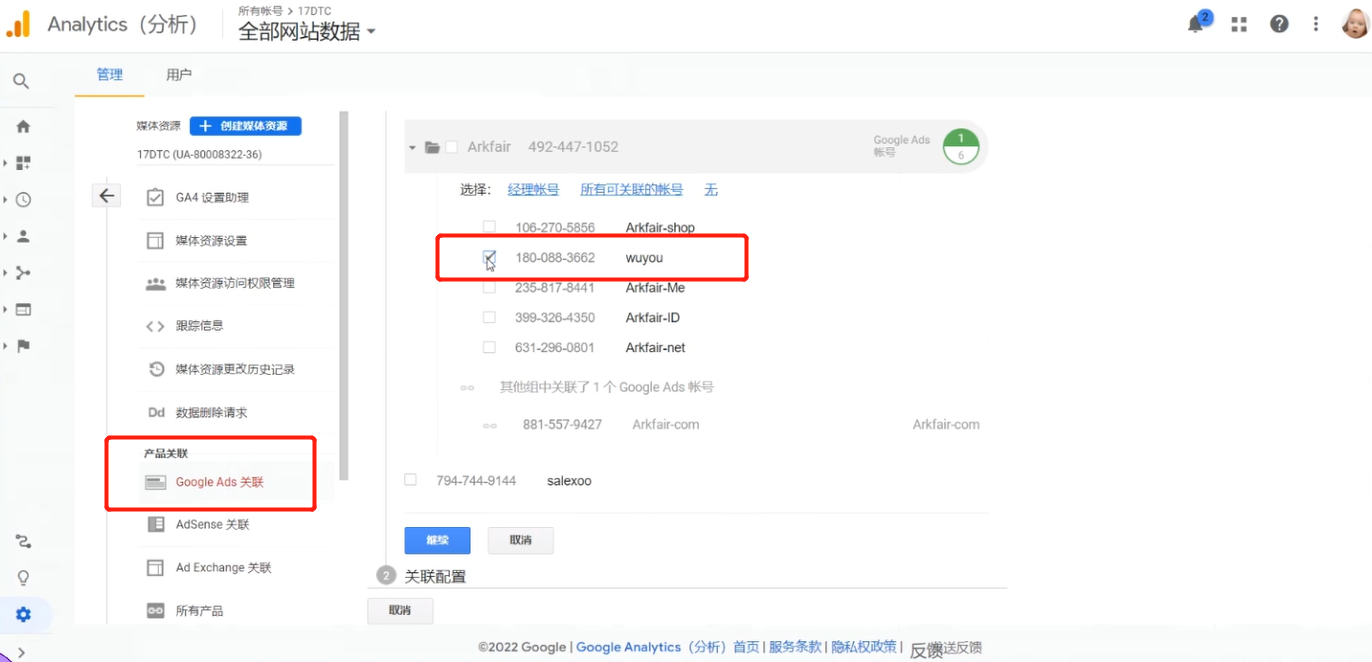Open the search magnifier at top left
1372x662 pixels.
click(22, 81)
